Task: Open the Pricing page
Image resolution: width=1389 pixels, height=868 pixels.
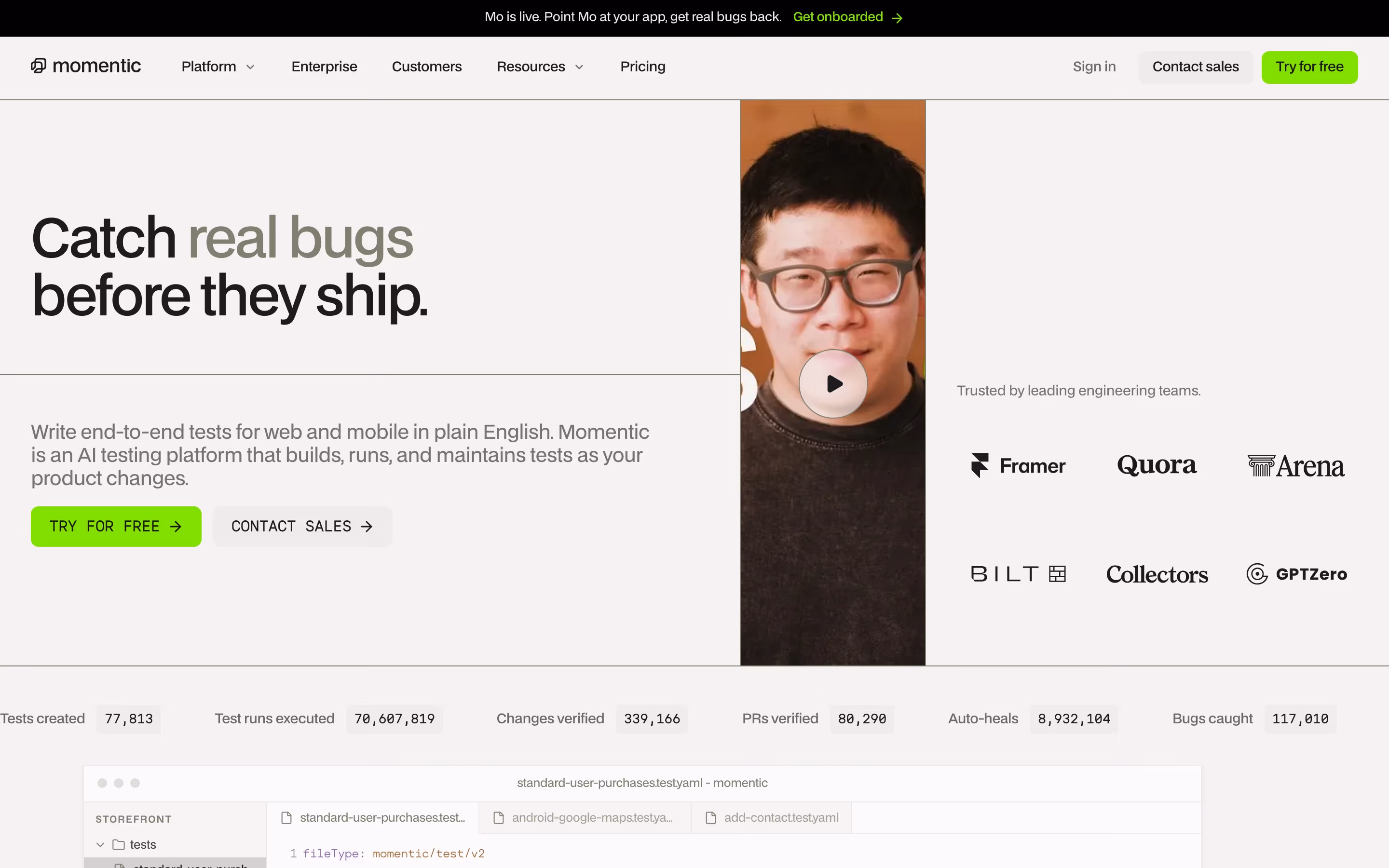Action: click(x=643, y=67)
